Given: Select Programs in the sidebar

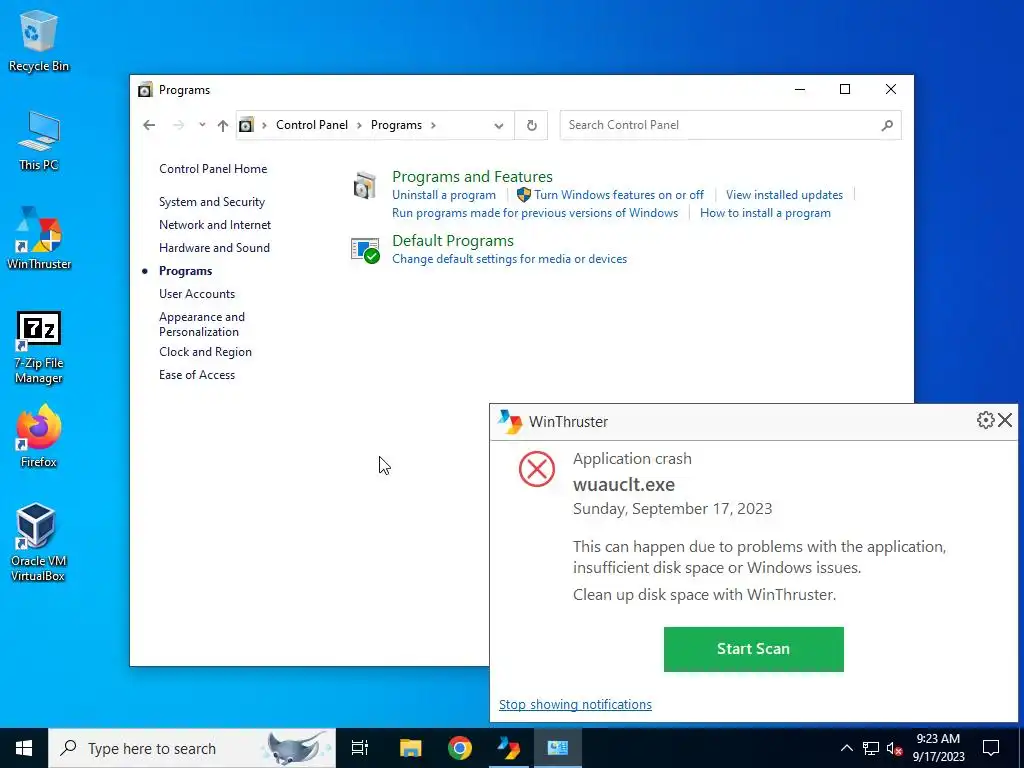Looking at the screenshot, I should [x=185, y=270].
